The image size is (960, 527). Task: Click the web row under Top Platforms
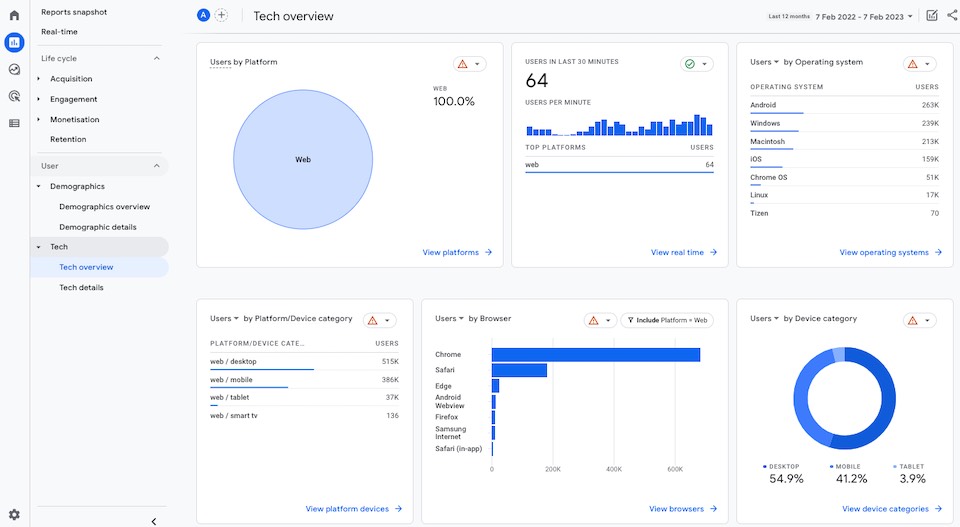(x=619, y=165)
